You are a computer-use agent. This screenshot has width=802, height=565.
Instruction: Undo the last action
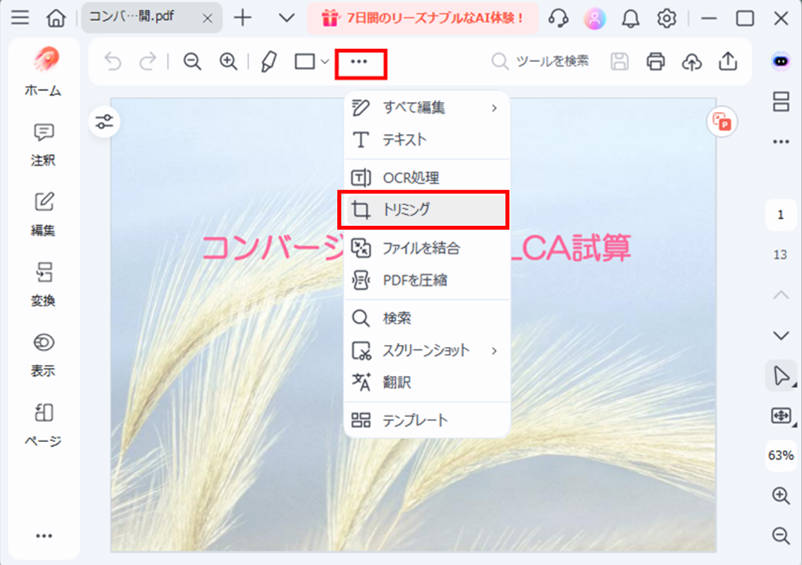113,62
